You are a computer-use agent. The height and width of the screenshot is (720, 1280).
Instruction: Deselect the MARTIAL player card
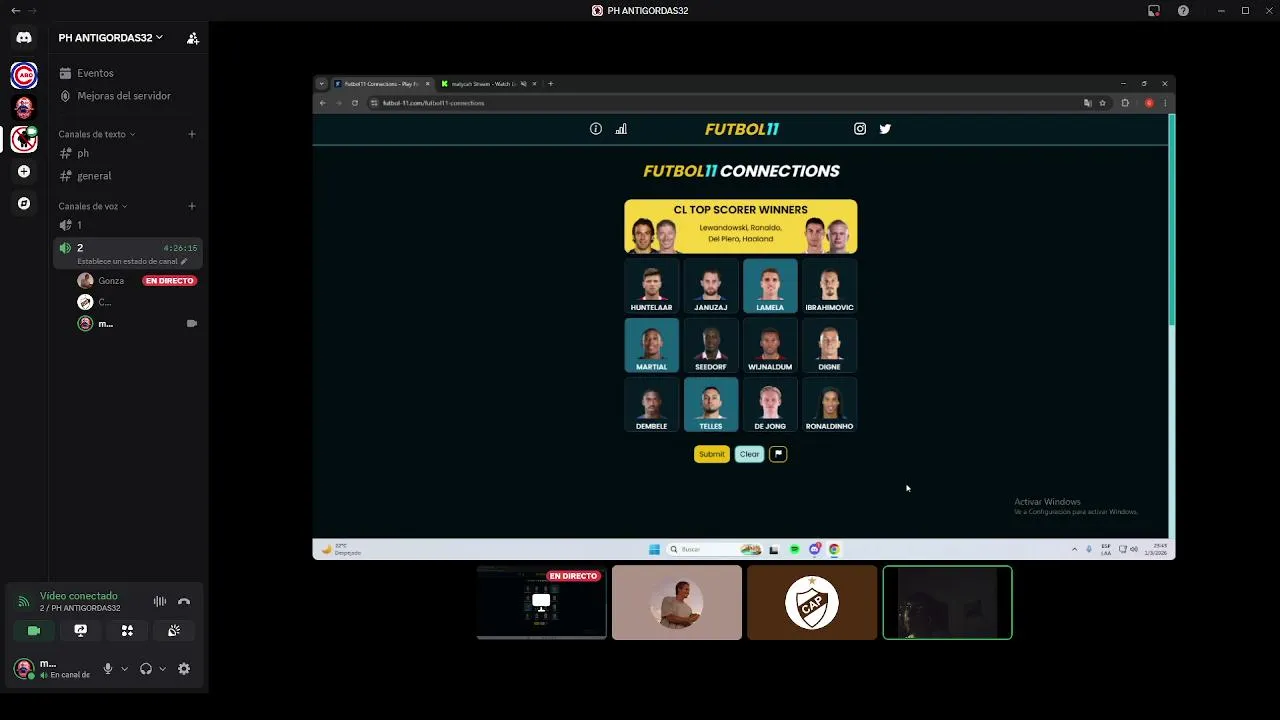pos(651,345)
